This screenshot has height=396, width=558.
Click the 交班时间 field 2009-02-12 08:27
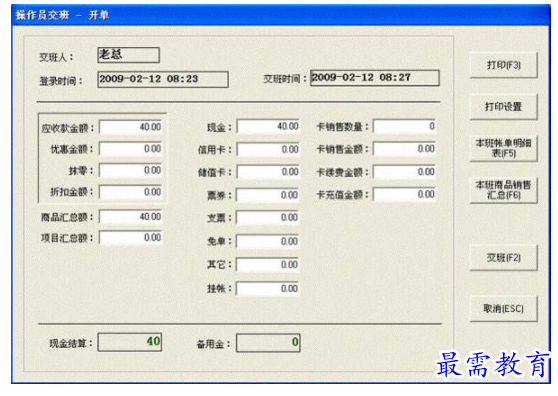click(375, 78)
